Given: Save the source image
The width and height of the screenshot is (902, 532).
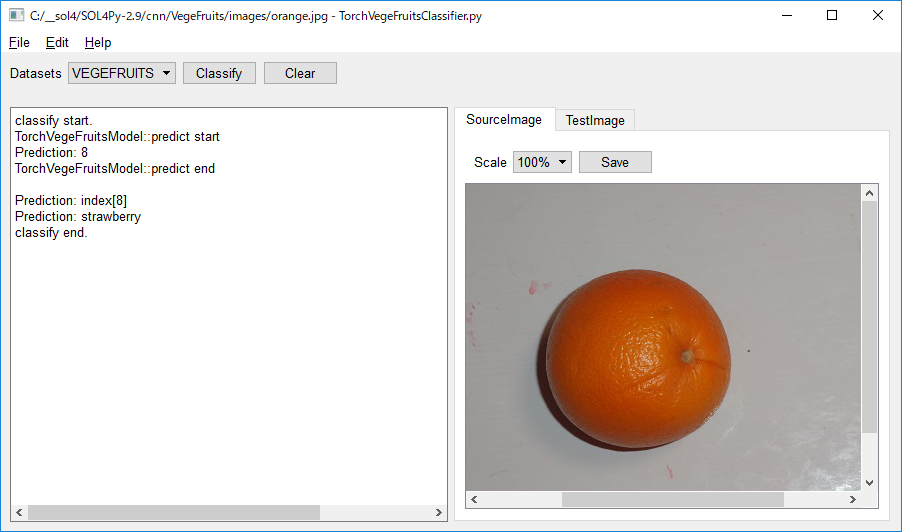Looking at the screenshot, I should [x=615, y=162].
